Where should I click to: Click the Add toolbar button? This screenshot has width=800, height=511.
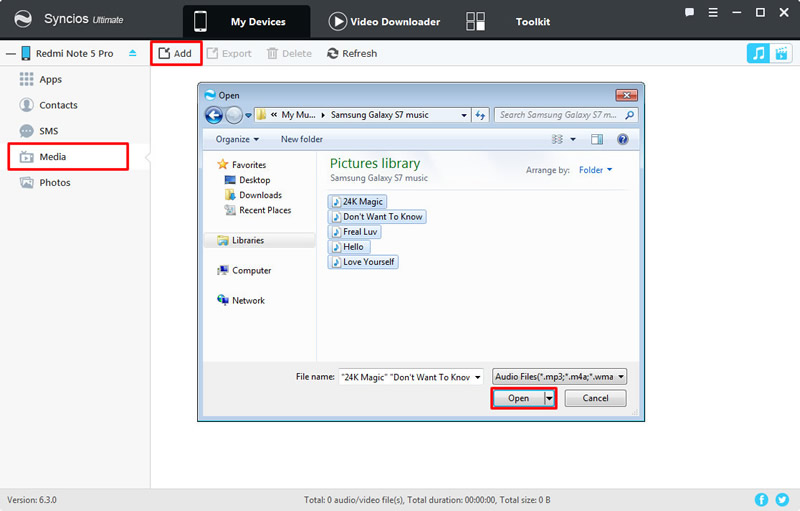tap(176, 53)
